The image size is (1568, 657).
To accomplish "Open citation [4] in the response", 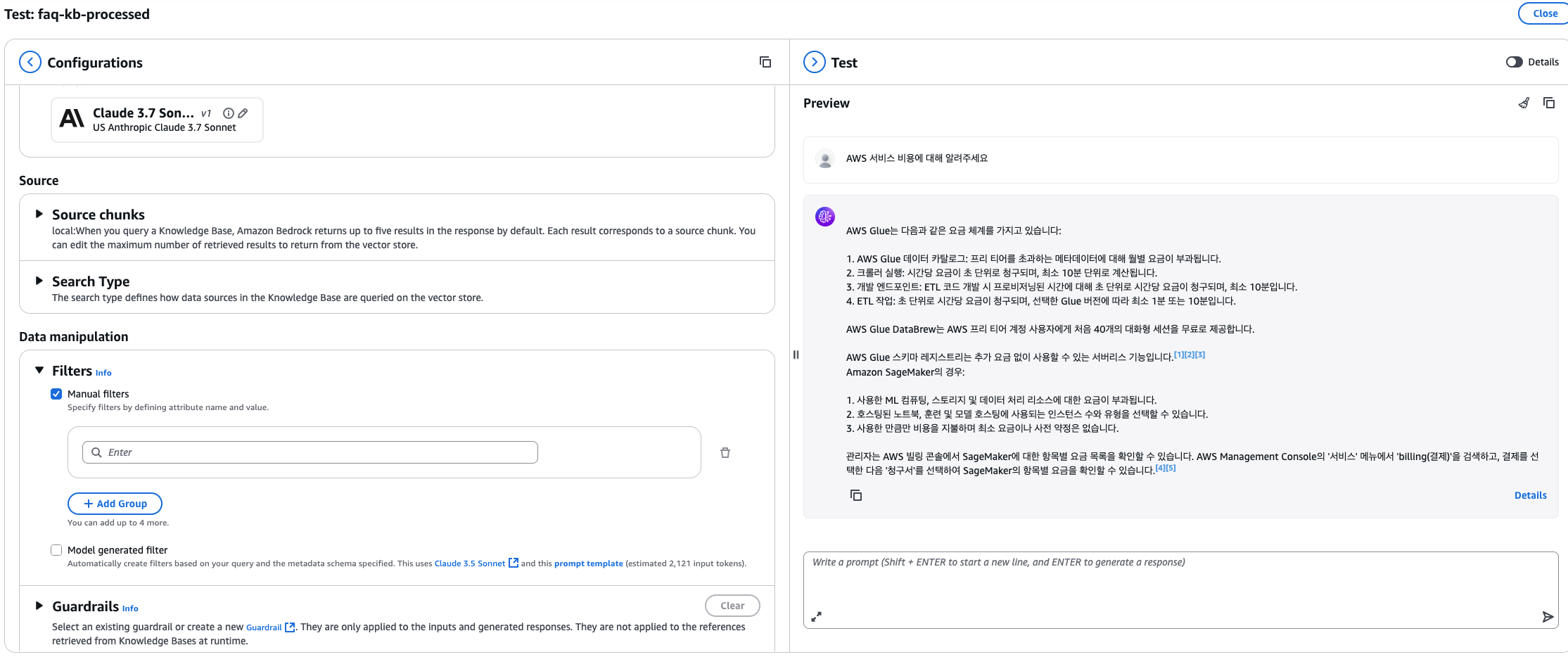I will (x=1161, y=468).
